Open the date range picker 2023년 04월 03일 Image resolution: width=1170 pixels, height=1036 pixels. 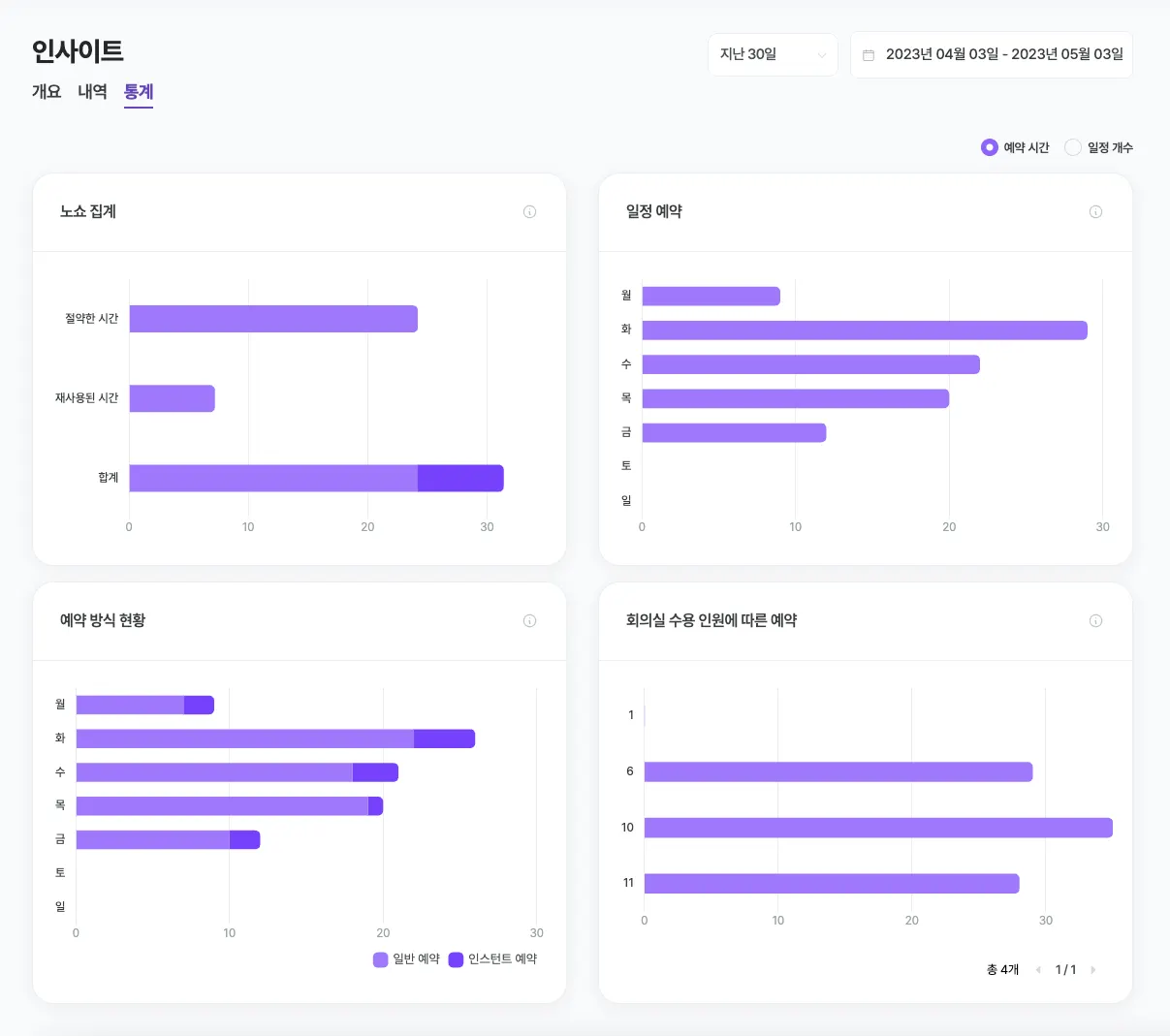click(x=992, y=55)
